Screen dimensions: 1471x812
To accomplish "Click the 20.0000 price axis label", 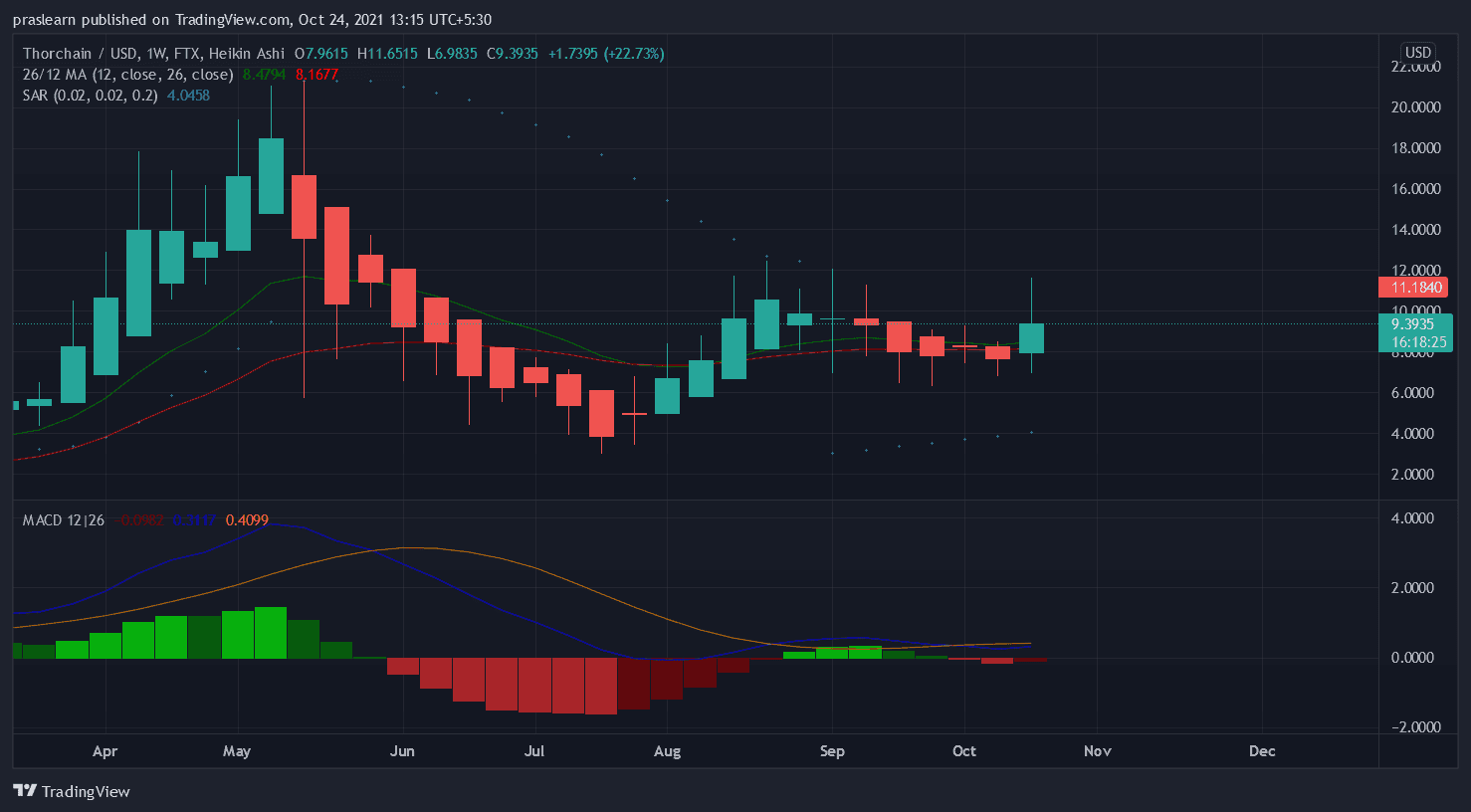I will coord(1415,107).
